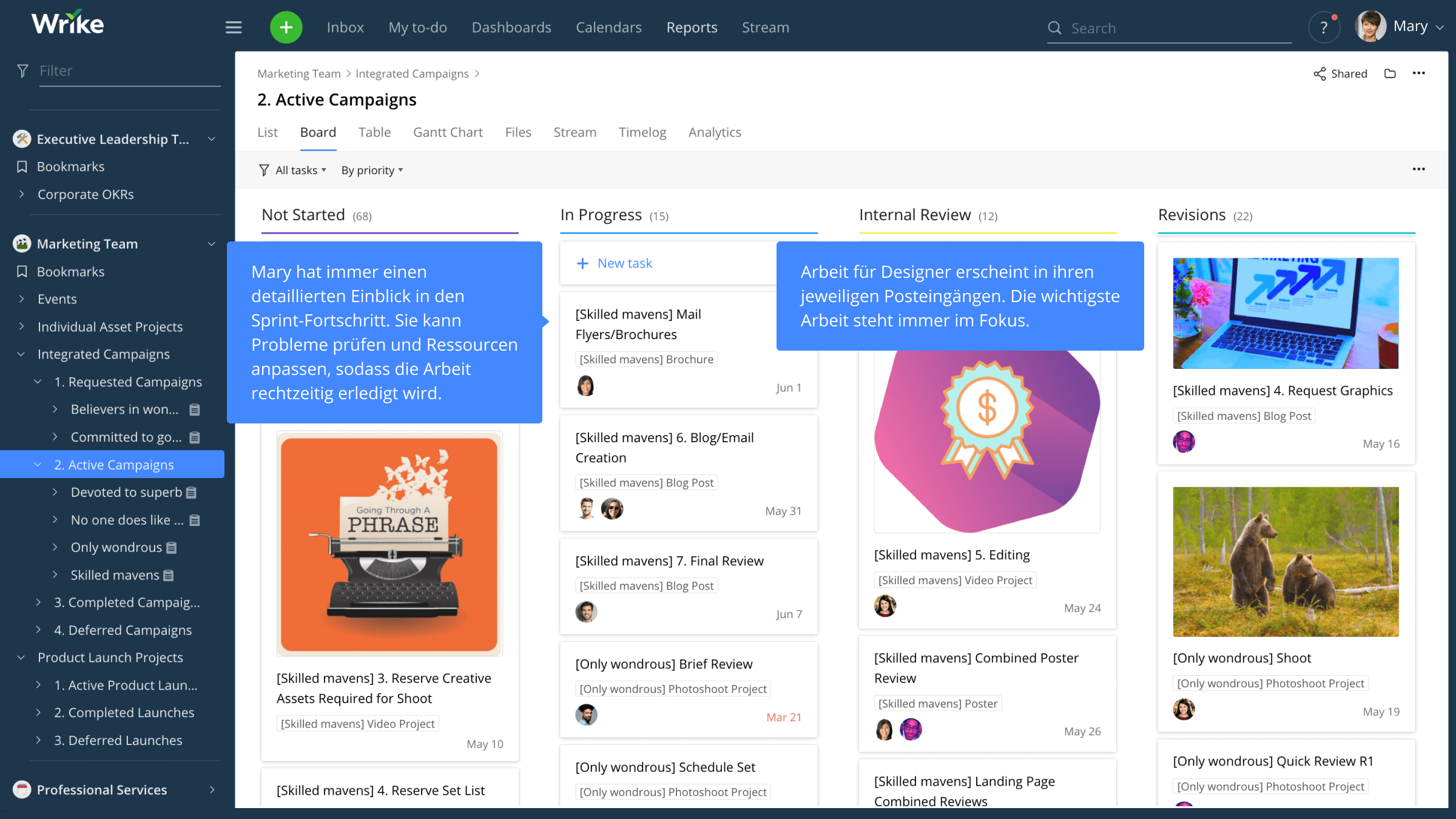Screen dimensions: 1456x819
Task: Click assignee avatar on Mail Flyers/Brochures card
Action: 586,386
